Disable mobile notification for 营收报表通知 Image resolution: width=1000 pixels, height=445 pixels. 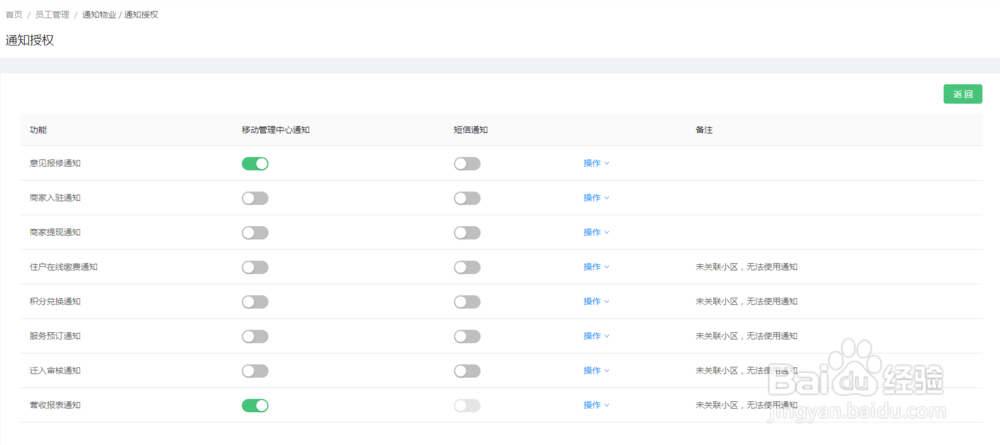click(255, 405)
